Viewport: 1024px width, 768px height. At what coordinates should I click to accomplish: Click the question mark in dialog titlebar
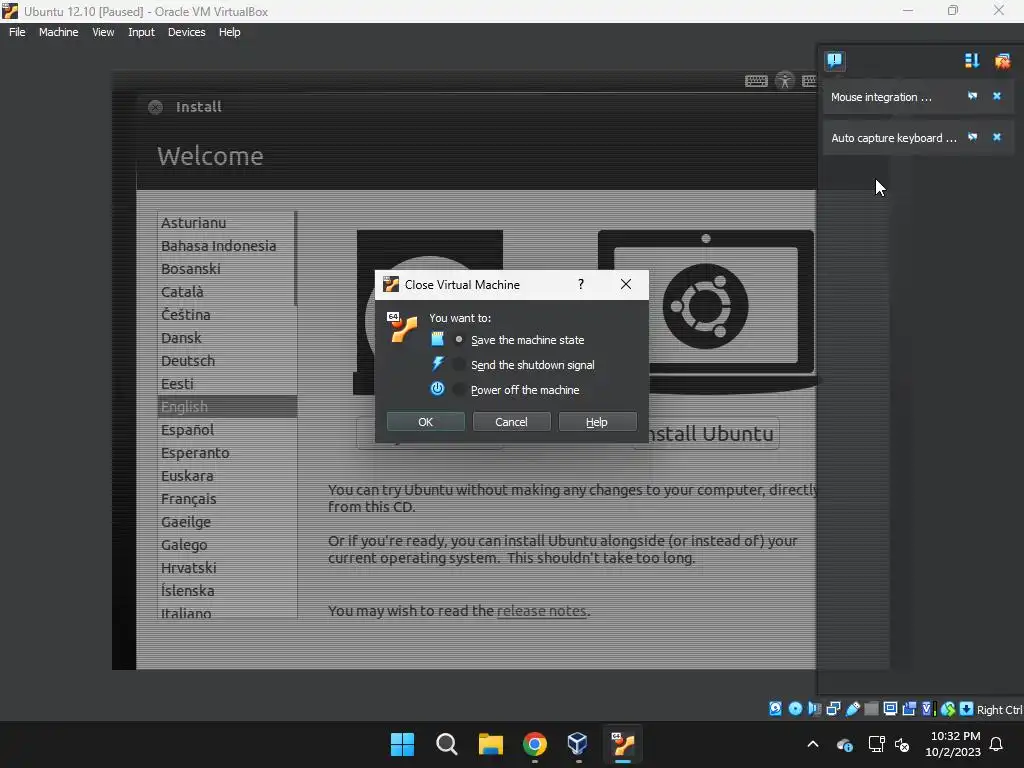[581, 284]
